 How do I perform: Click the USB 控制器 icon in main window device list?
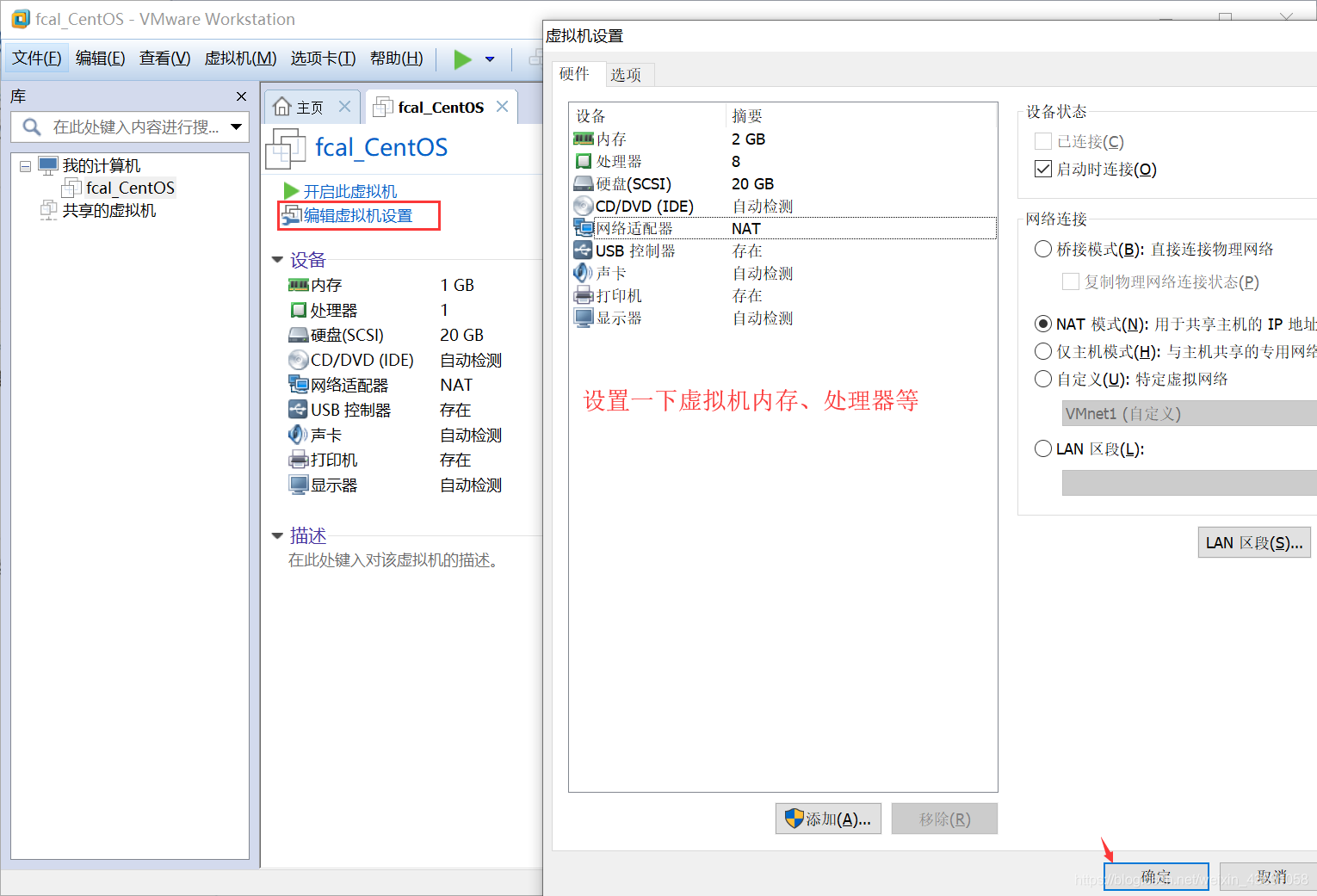pos(299,410)
